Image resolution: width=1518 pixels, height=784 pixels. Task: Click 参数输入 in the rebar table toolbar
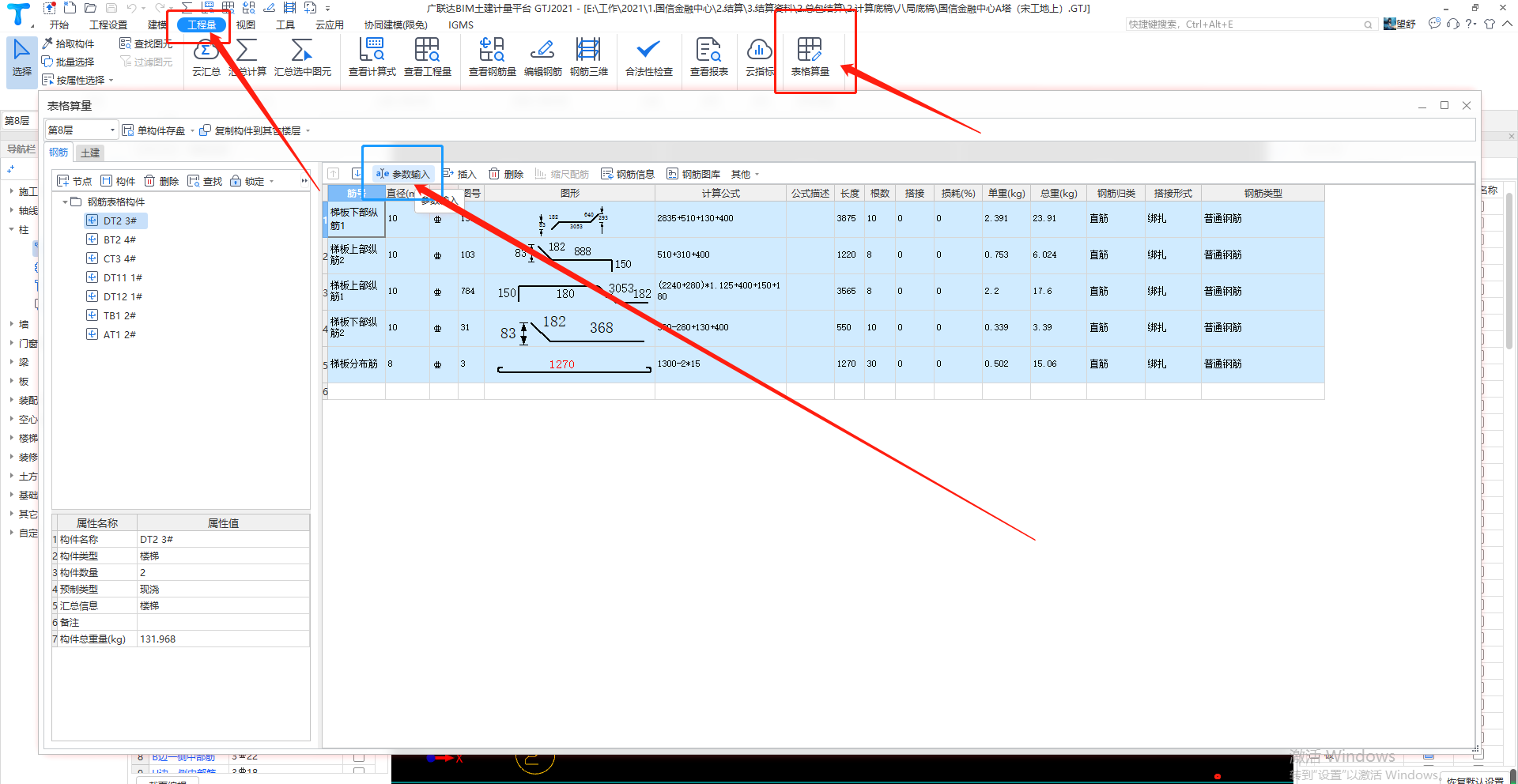403,174
